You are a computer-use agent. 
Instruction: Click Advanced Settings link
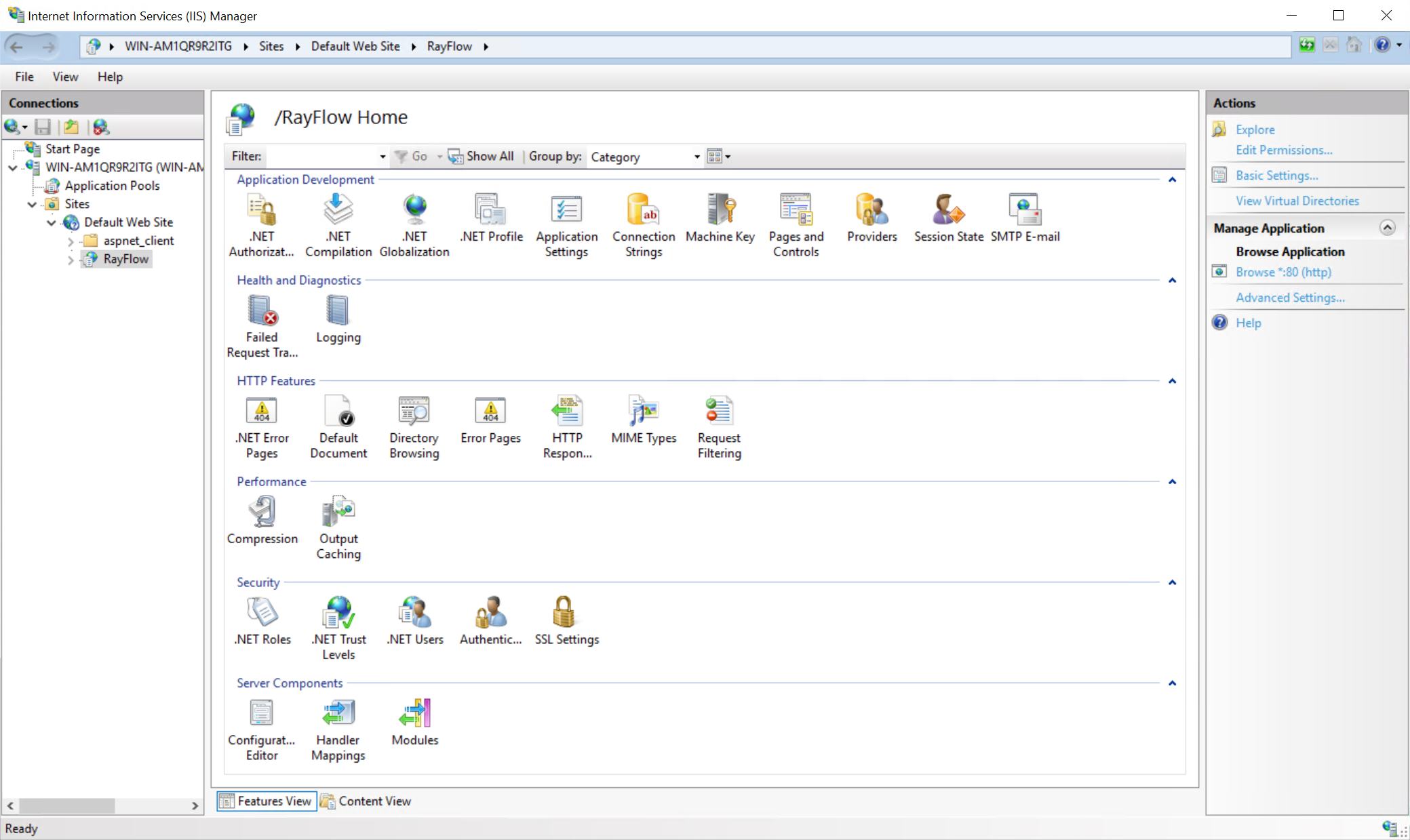1291,297
